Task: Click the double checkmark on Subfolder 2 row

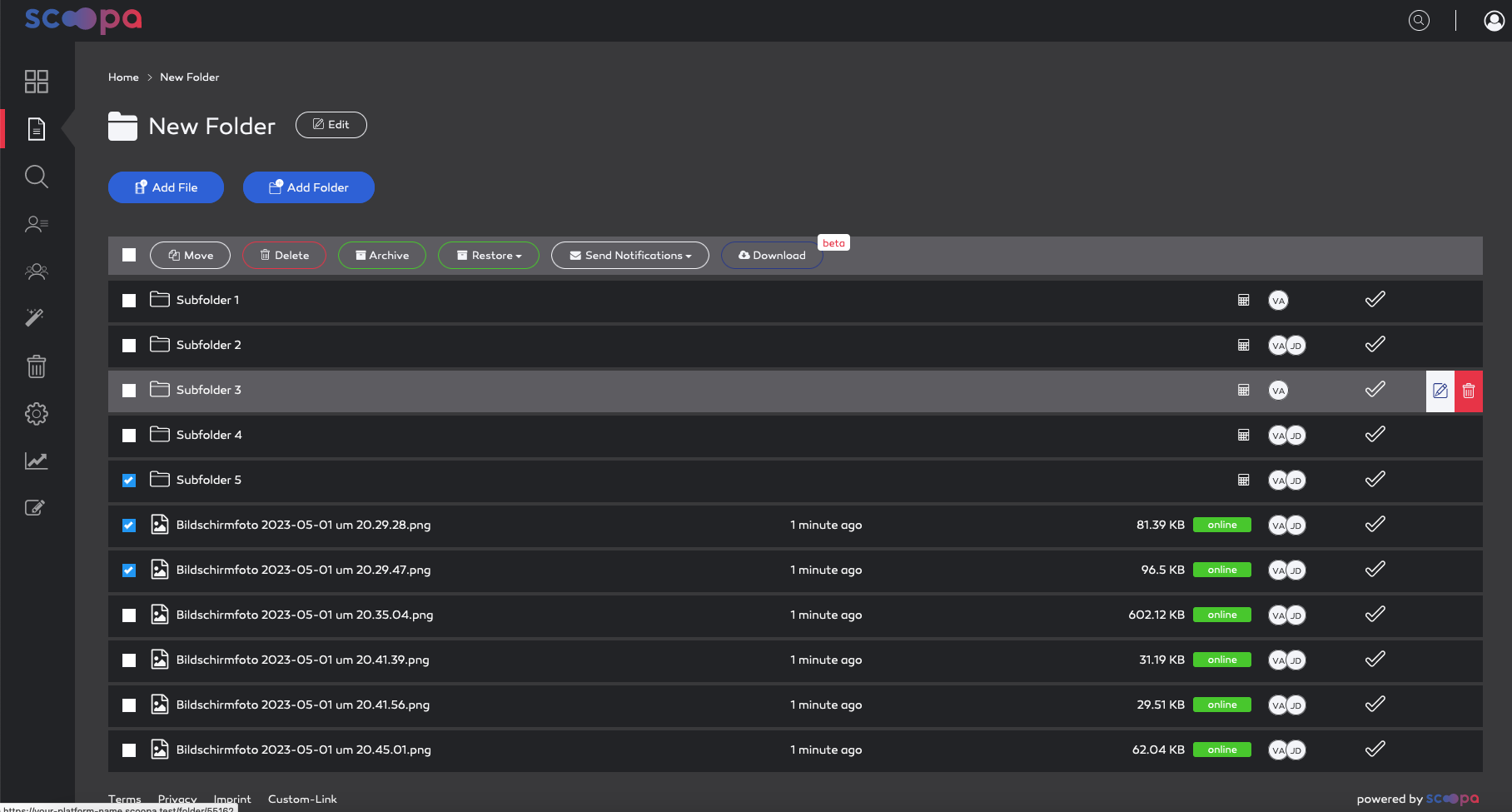Action: (x=1375, y=344)
